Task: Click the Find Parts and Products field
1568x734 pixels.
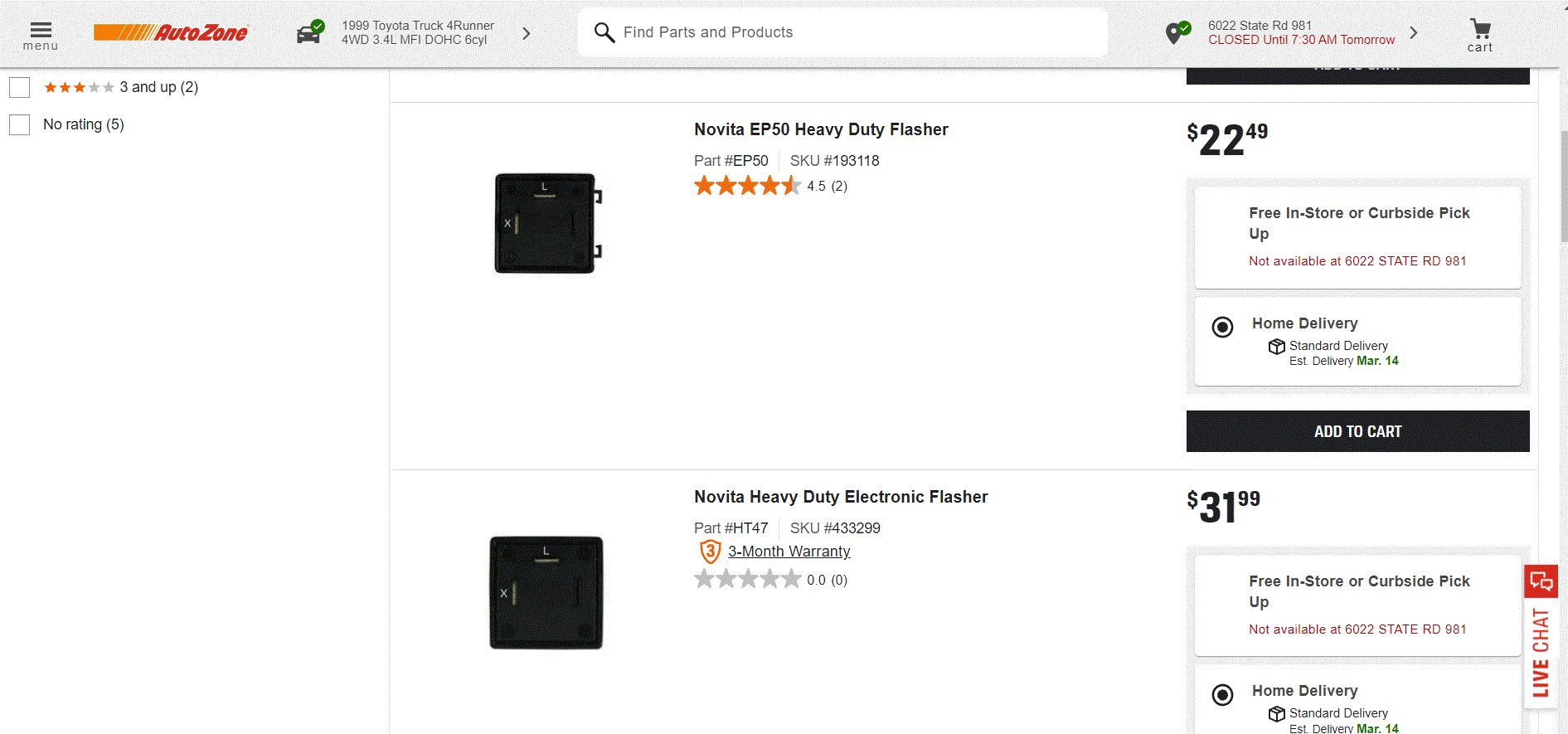Action: [x=854, y=32]
